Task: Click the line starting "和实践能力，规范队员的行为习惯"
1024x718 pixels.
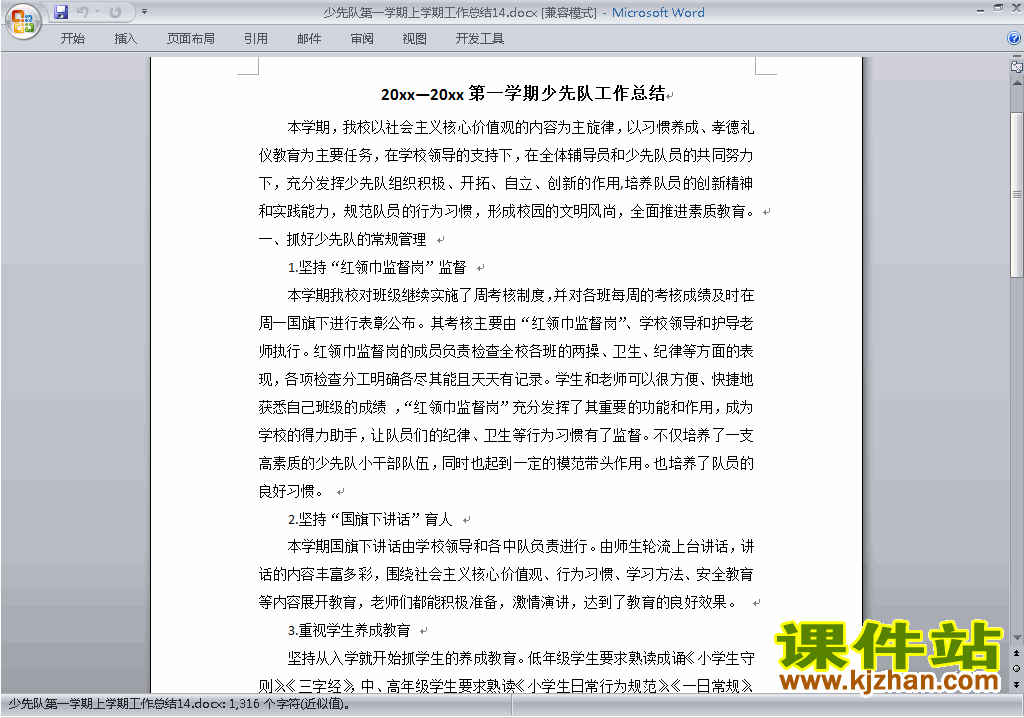Action: (507, 212)
